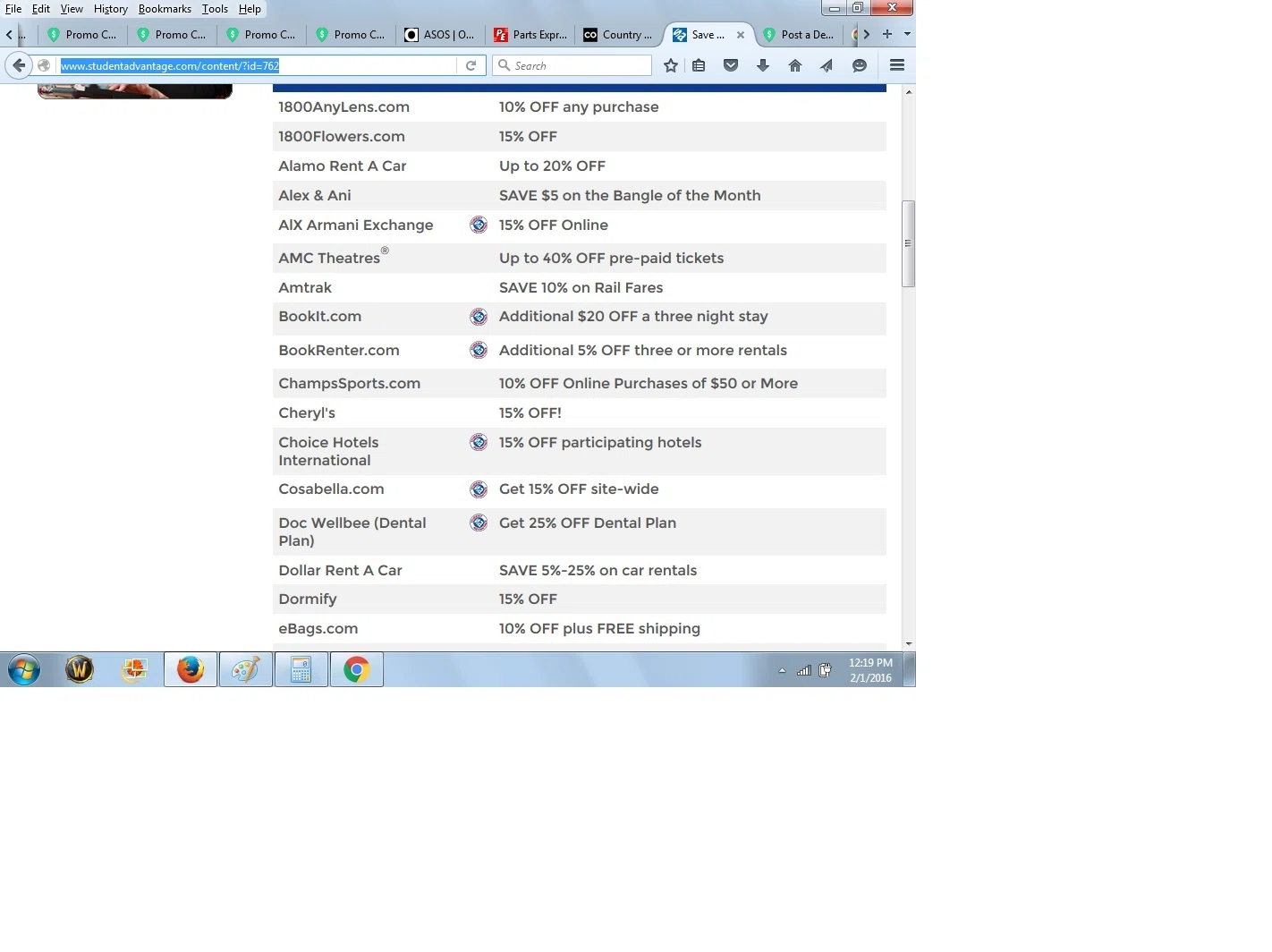Click the 1800AnyLens.com row name
Image resolution: width=1272 pixels, height=952 pixels.
343,106
